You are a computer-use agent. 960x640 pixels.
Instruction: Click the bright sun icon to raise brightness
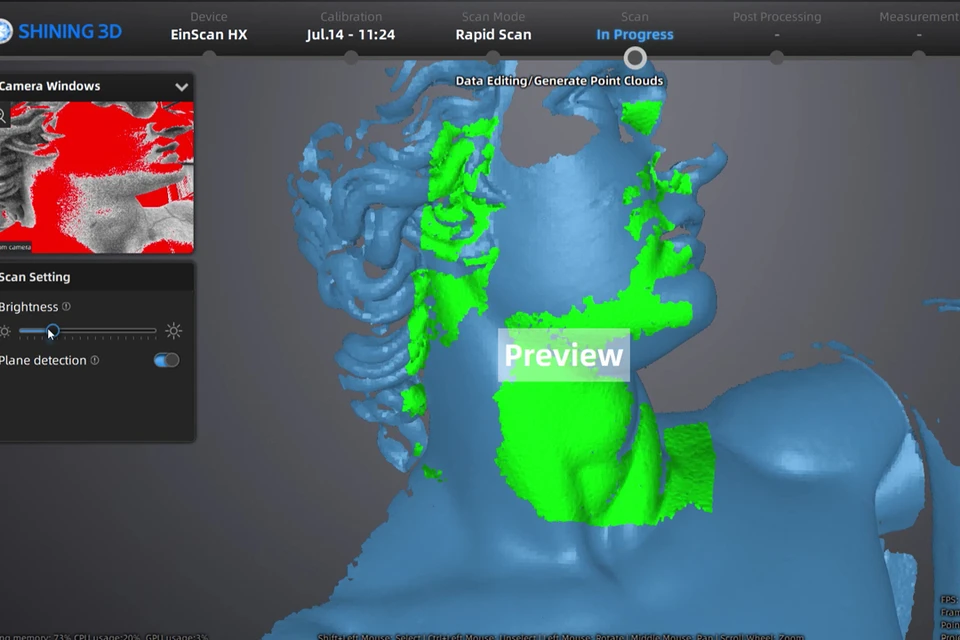[174, 331]
